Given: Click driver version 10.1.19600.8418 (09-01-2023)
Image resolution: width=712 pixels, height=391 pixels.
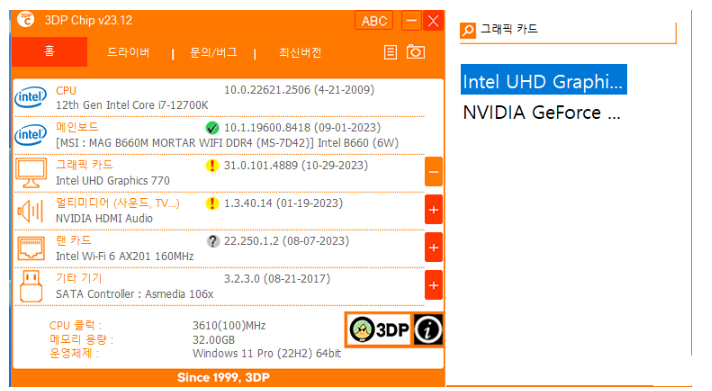Looking at the screenshot, I should click(x=302, y=128).
